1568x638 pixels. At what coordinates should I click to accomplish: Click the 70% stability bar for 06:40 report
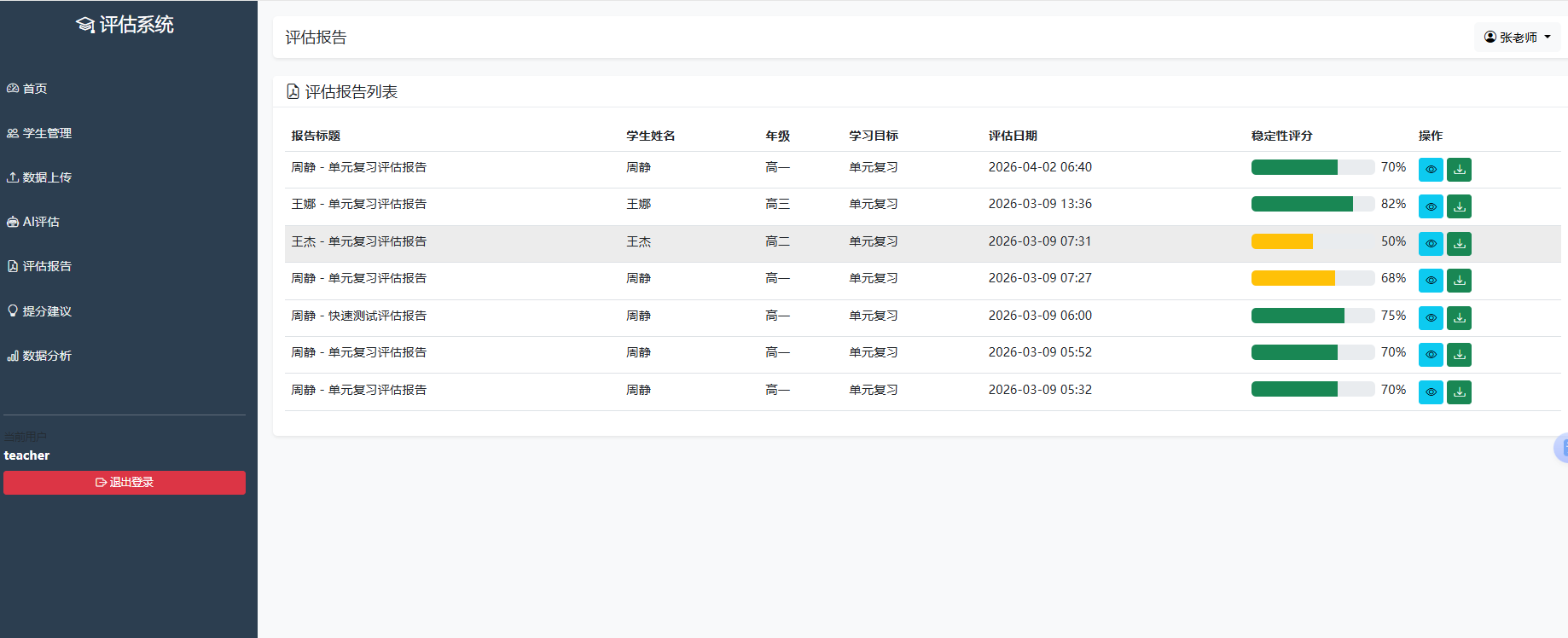1313,167
